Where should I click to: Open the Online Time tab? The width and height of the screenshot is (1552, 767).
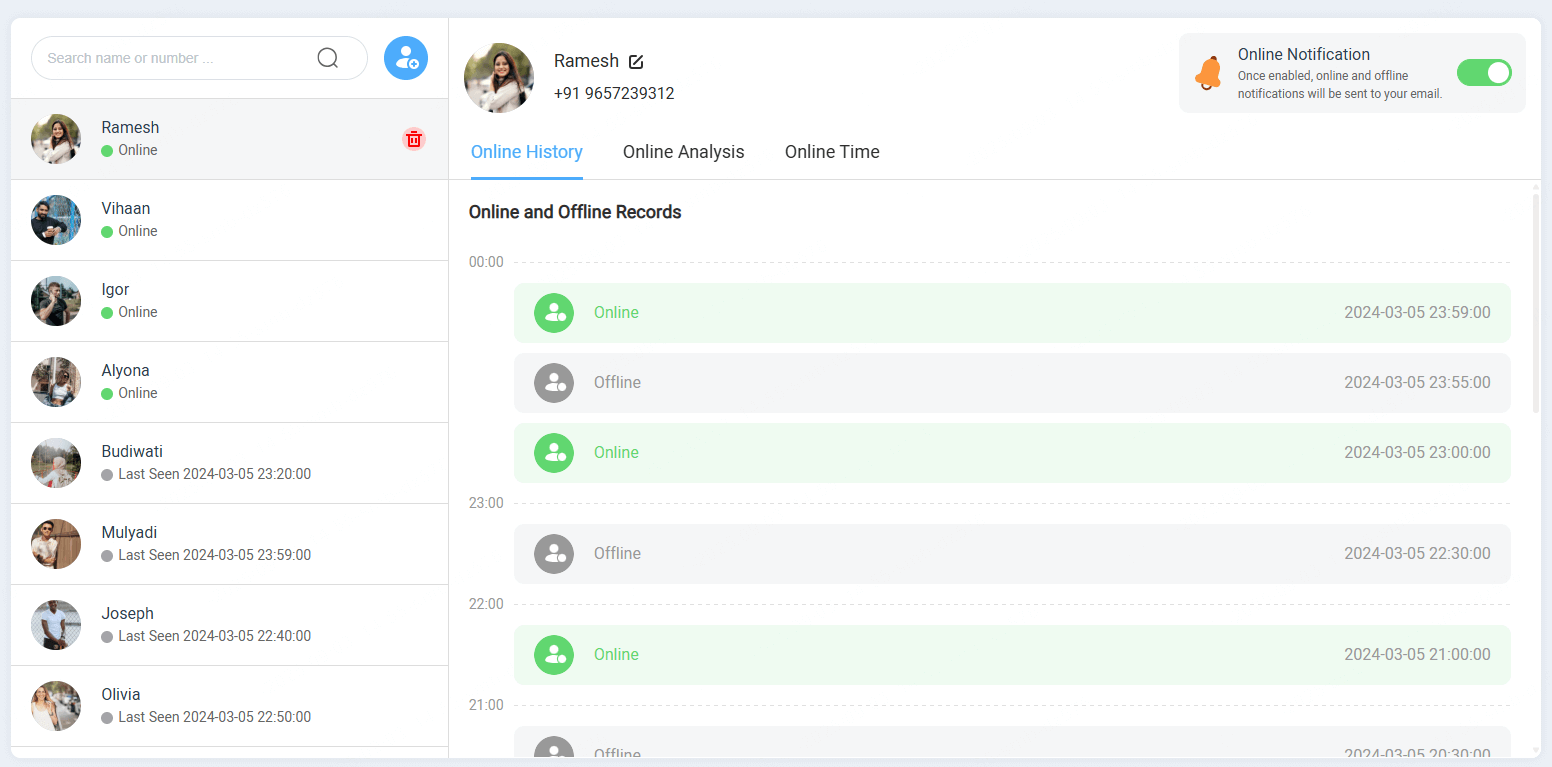831,152
